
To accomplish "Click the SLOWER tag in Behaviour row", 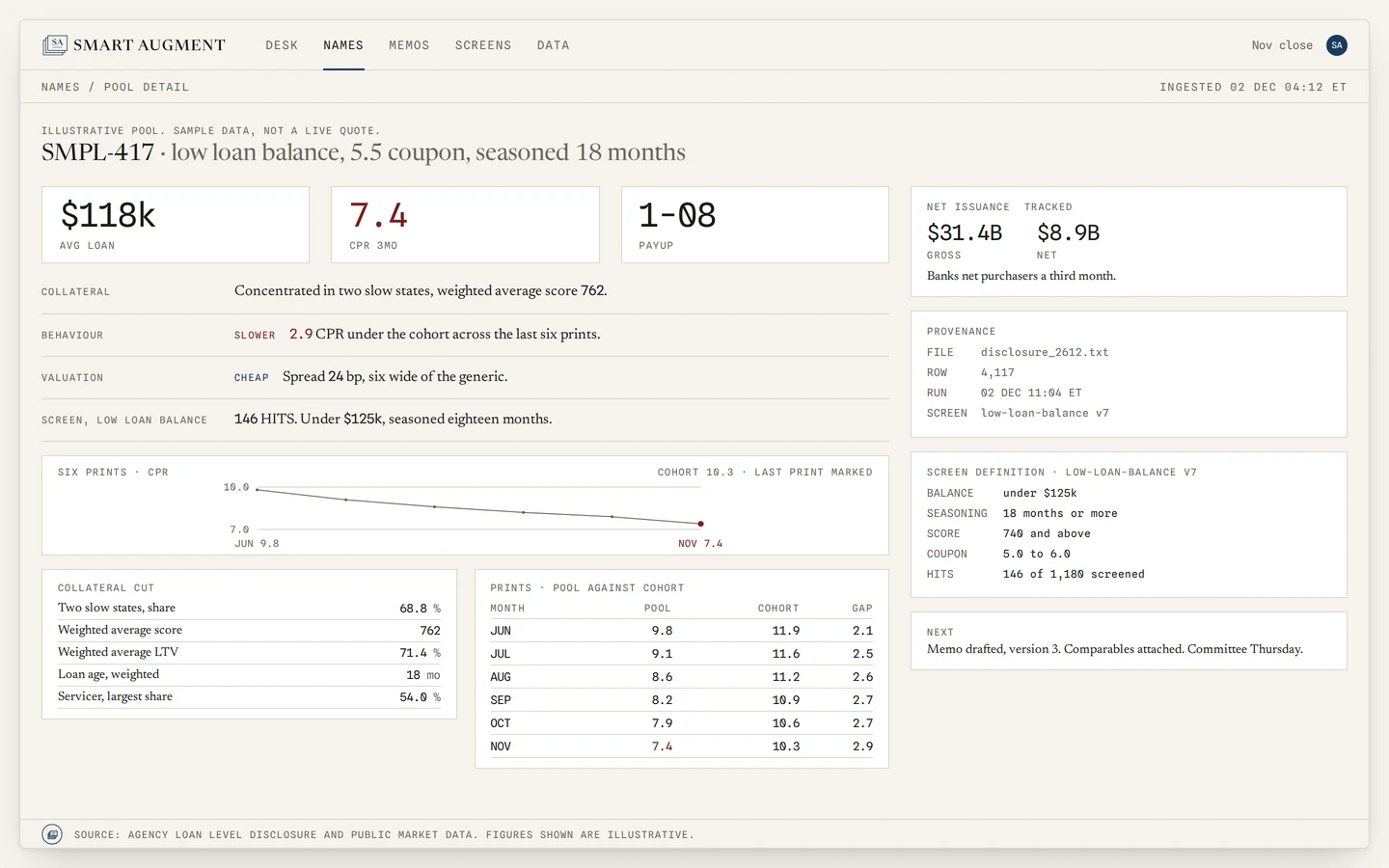I will [255, 336].
